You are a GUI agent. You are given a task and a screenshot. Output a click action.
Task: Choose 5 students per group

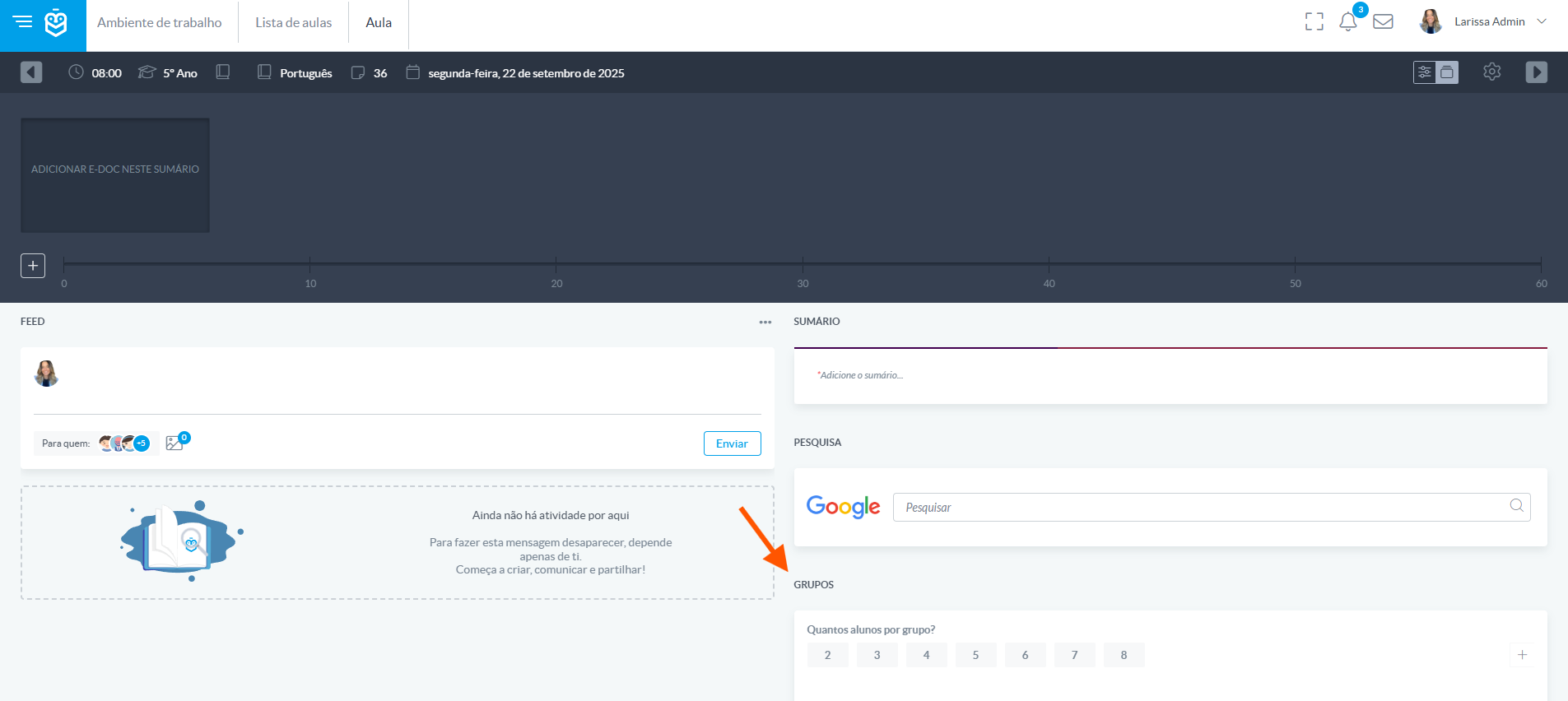pos(976,655)
